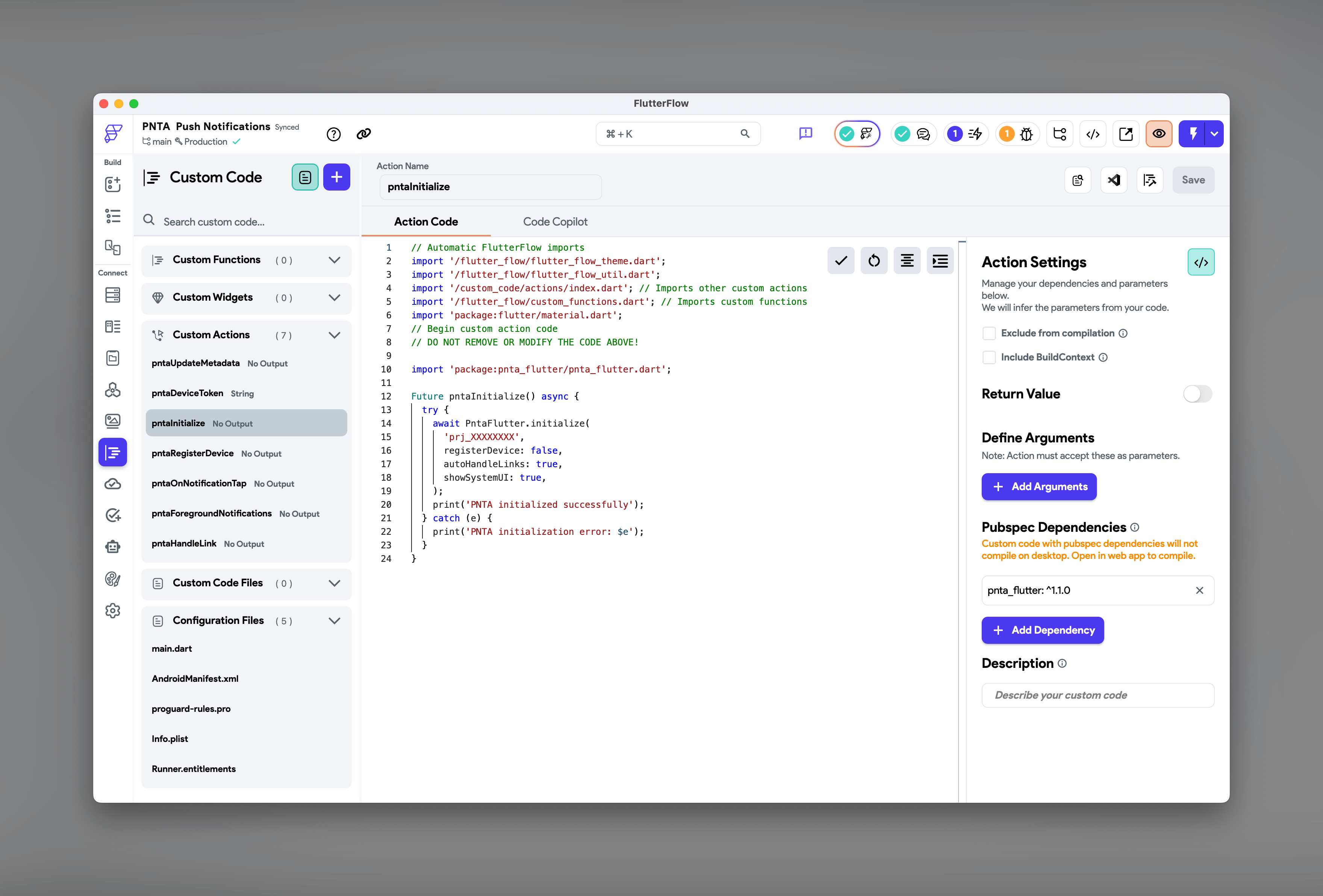Screen dimensions: 1323x896
Task: Select the pntaUpdateMetadata action
Action: pos(247,363)
